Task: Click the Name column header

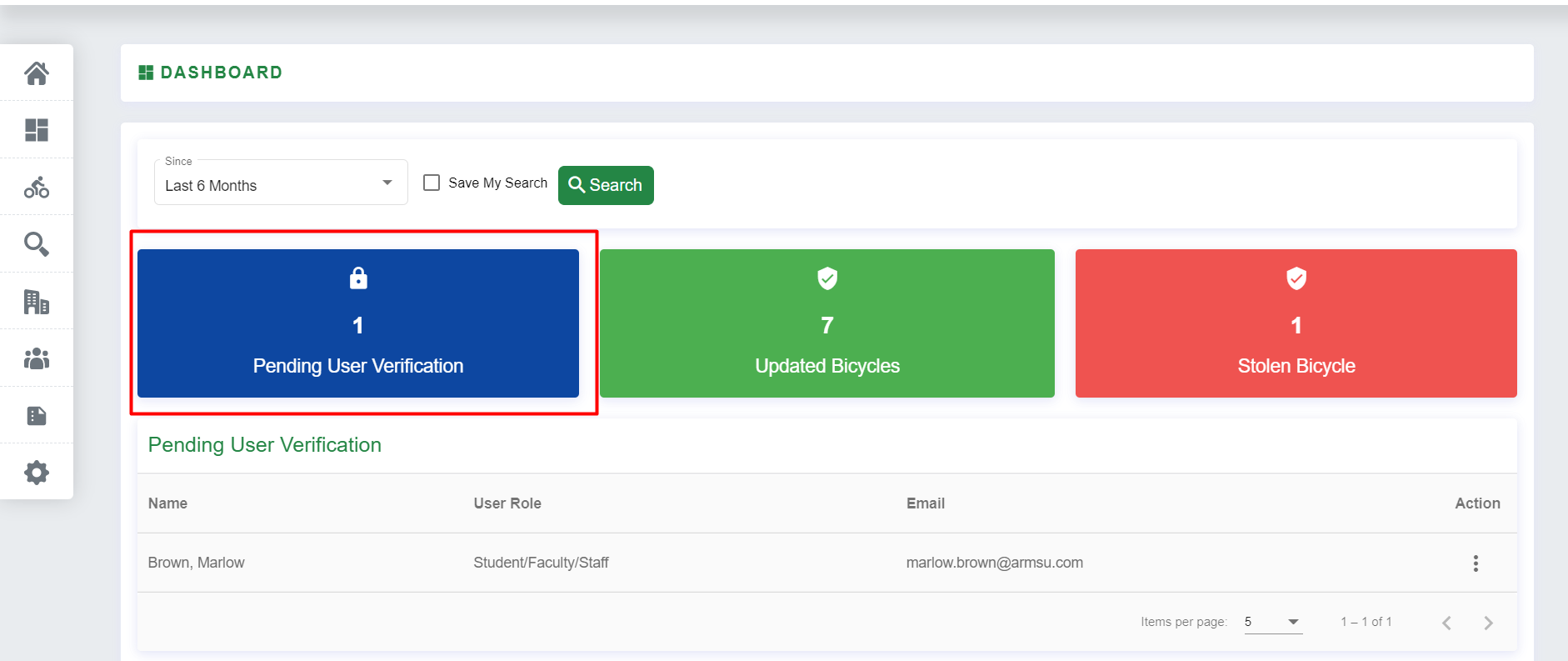Action: pos(167,503)
